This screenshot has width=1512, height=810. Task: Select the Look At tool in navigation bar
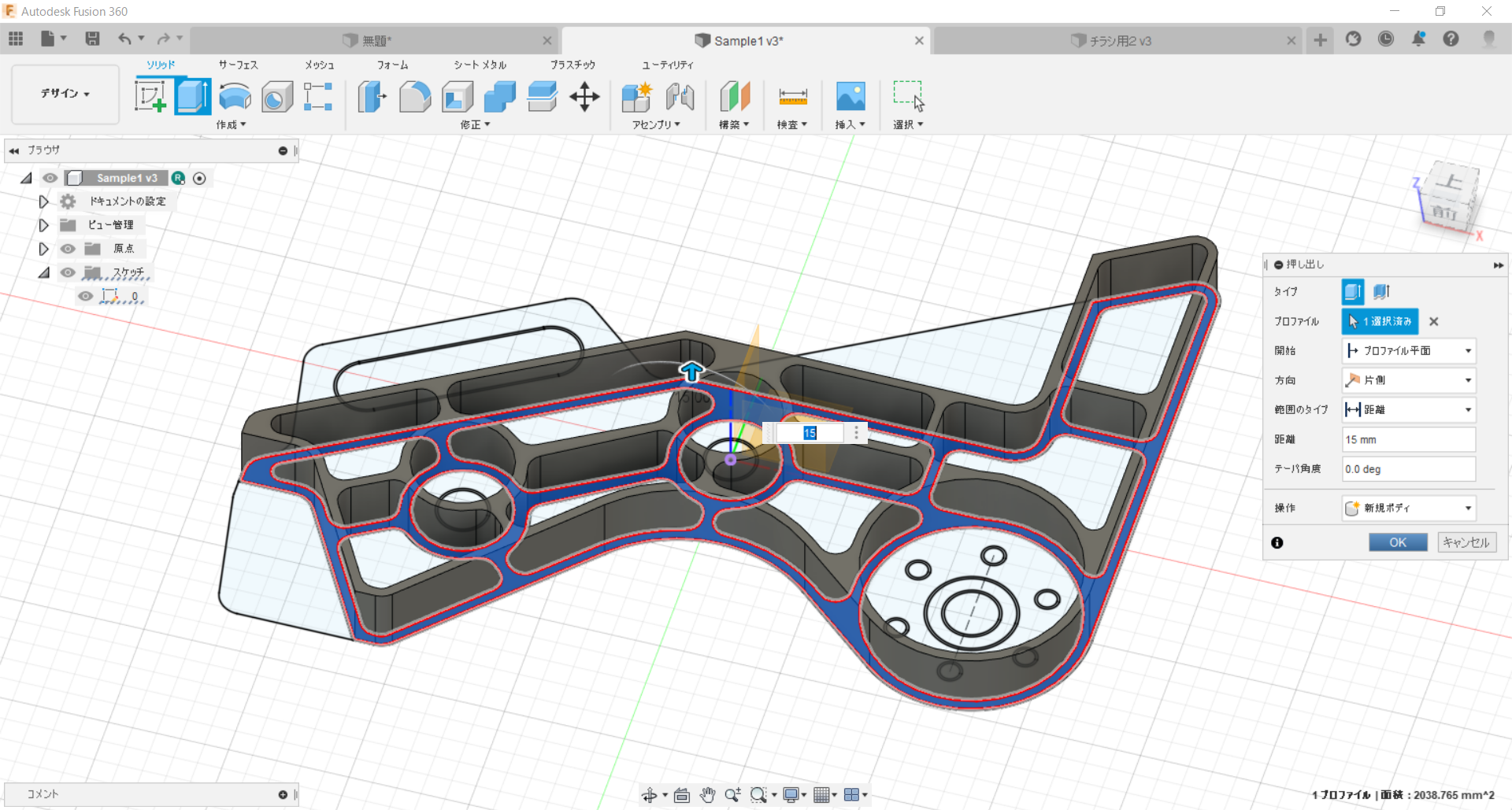pyautogui.click(x=682, y=795)
